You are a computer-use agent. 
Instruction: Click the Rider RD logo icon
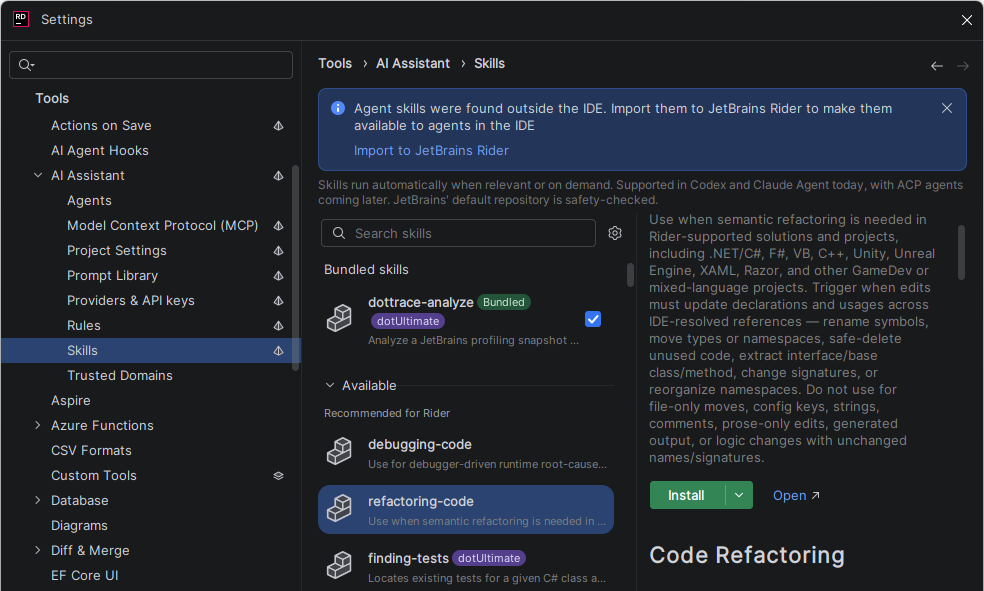click(21, 19)
